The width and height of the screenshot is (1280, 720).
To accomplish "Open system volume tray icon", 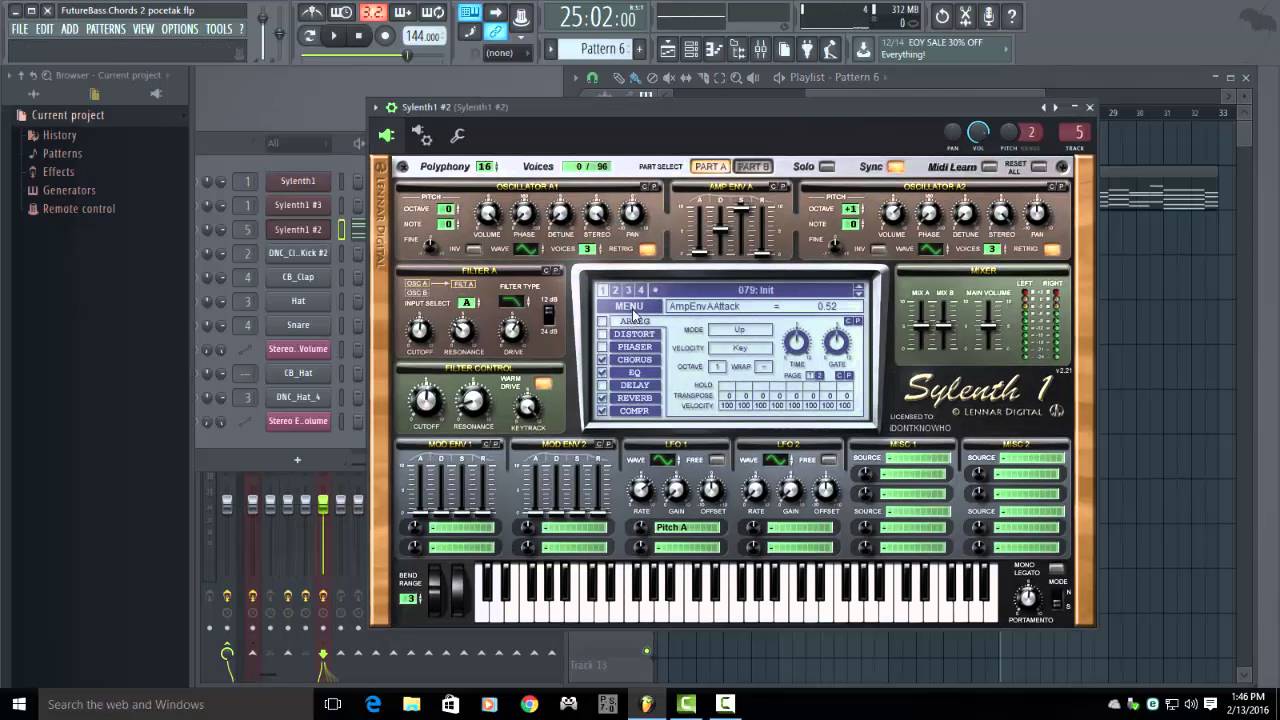I will click(x=1190, y=704).
